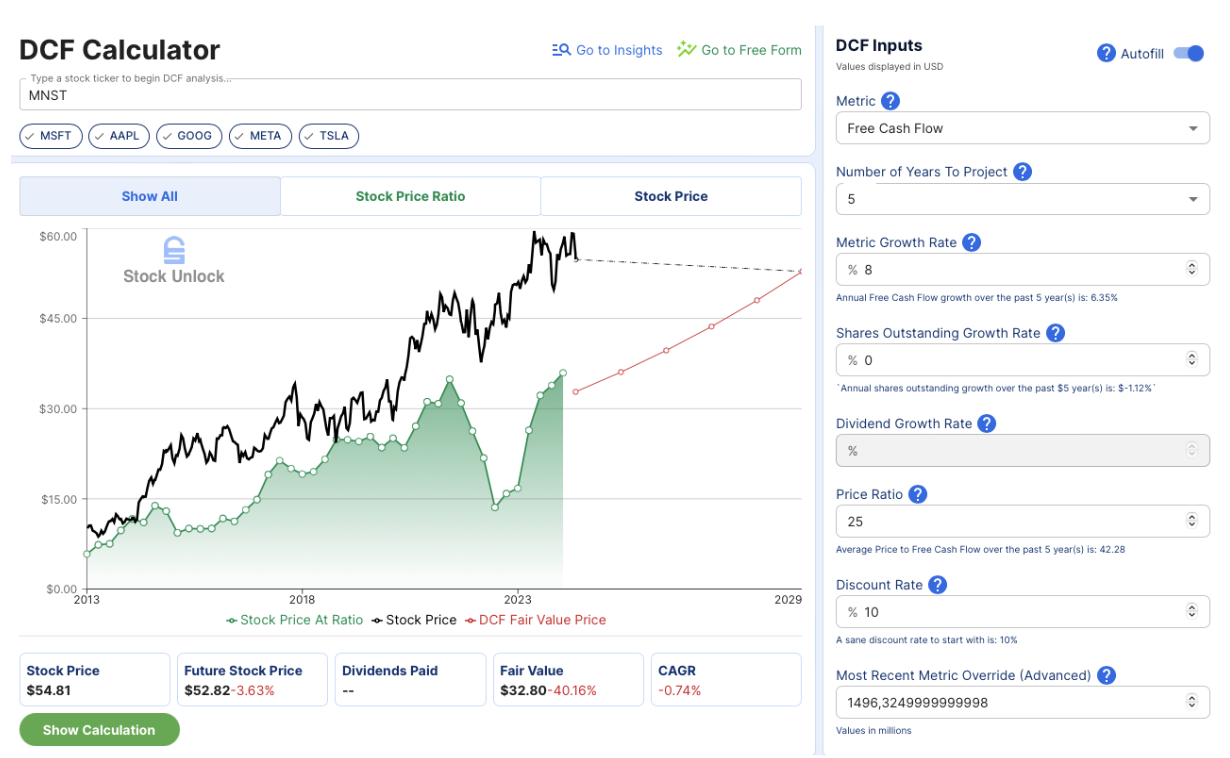1230x758 pixels.
Task: Click the Show Calculation button
Action: pos(99,730)
